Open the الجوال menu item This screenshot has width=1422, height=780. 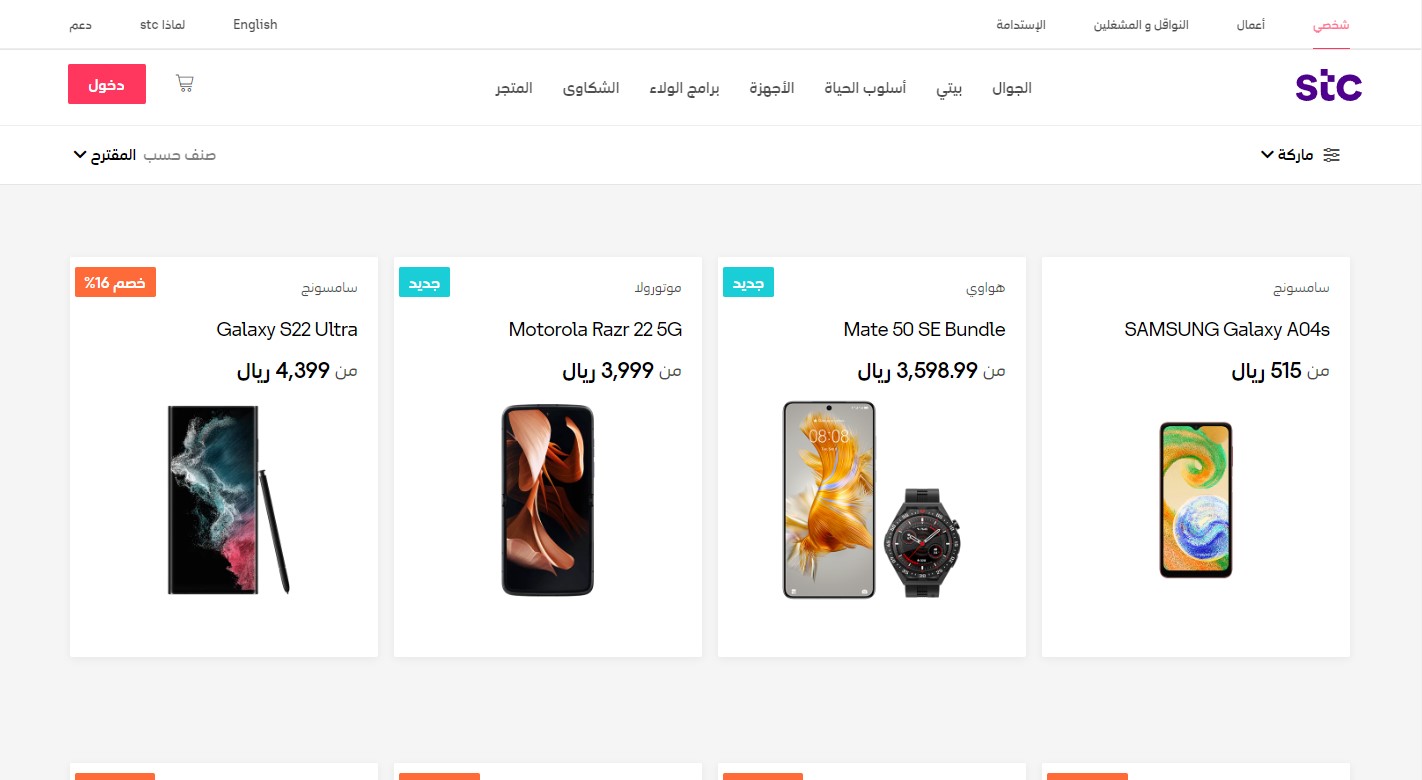(x=1012, y=88)
